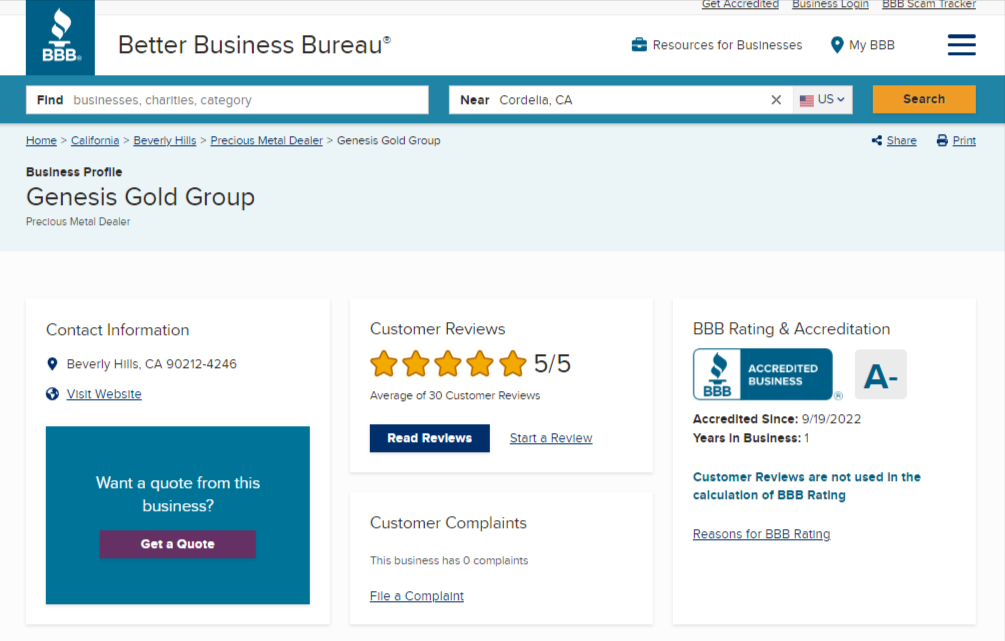Screen dimensions: 1005x641
Task: Click the location pin beside Beverly Hills address
Action: [53, 363]
